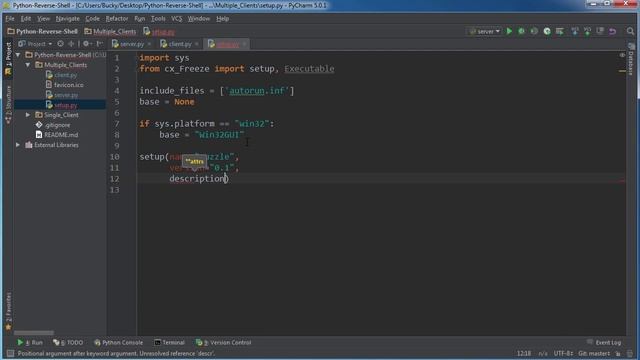This screenshot has height=360, width=640.
Task: Click the purple Revert arrow icon
Action: click(612, 31)
